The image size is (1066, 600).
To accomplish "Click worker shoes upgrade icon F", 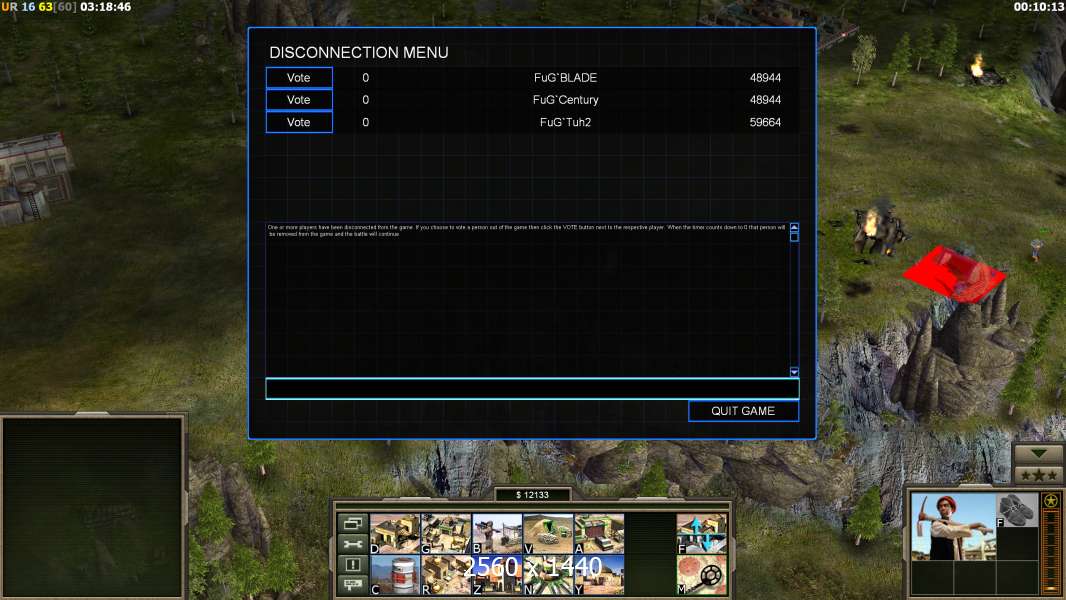I will click(1017, 510).
